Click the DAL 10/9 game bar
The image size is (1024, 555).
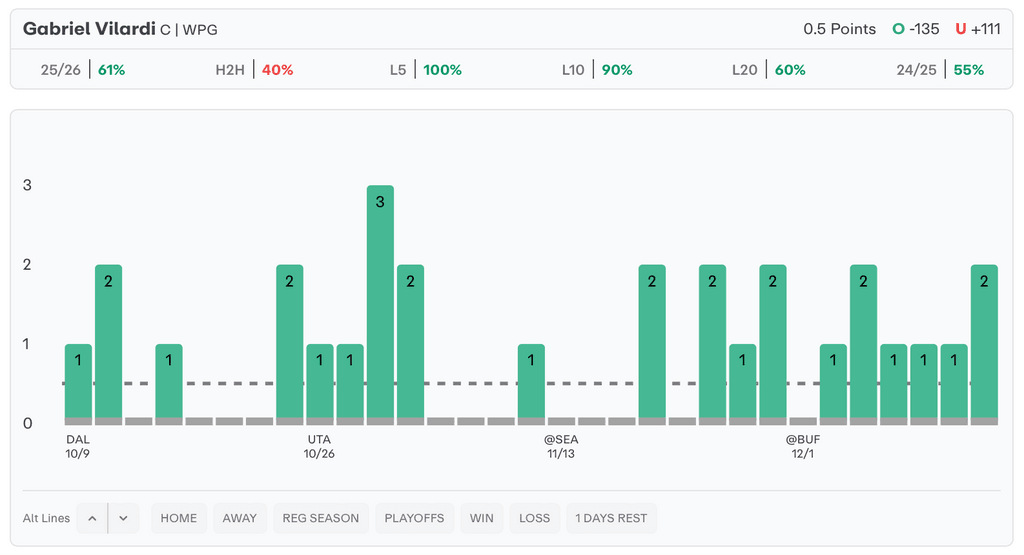pyautogui.click(x=78, y=383)
